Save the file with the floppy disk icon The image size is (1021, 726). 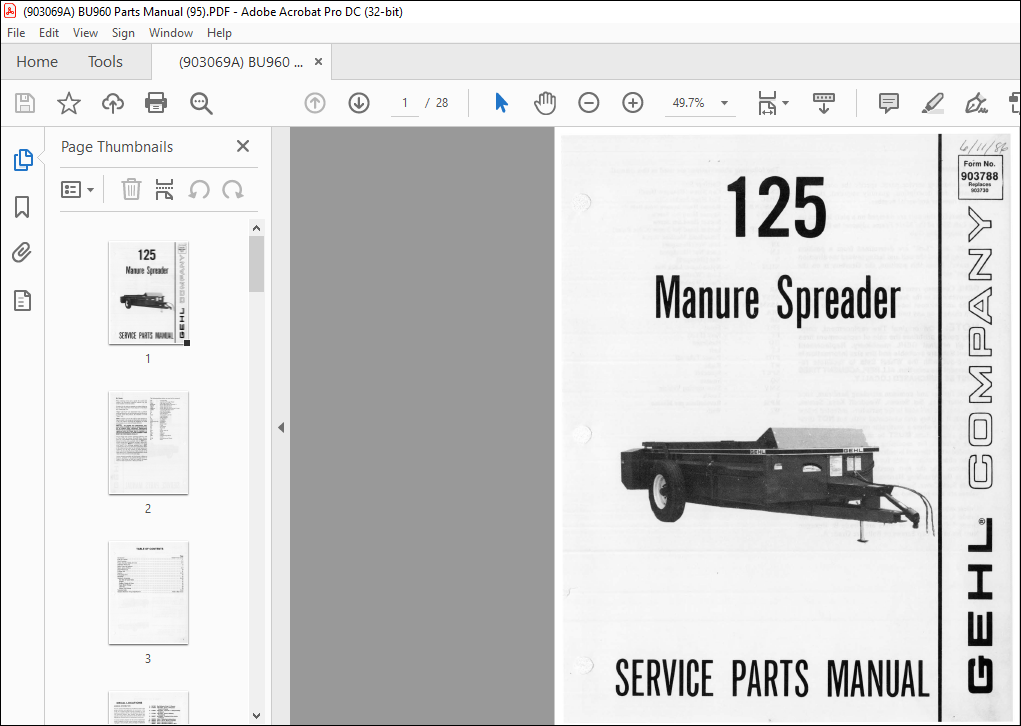click(25, 103)
